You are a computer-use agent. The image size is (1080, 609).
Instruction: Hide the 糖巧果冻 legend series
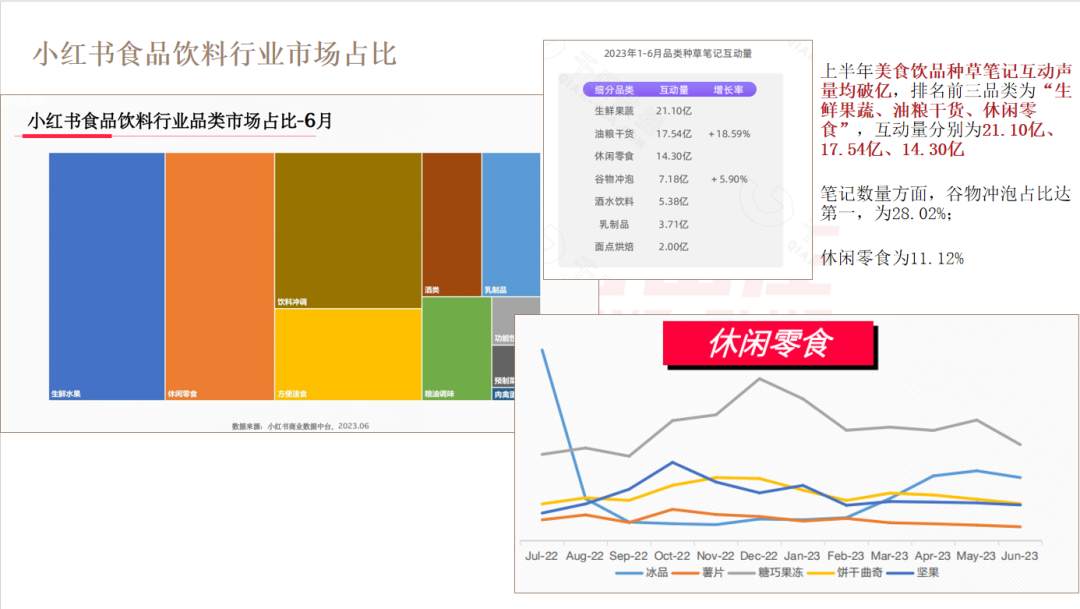pyautogui.click(x=783, y=573)
